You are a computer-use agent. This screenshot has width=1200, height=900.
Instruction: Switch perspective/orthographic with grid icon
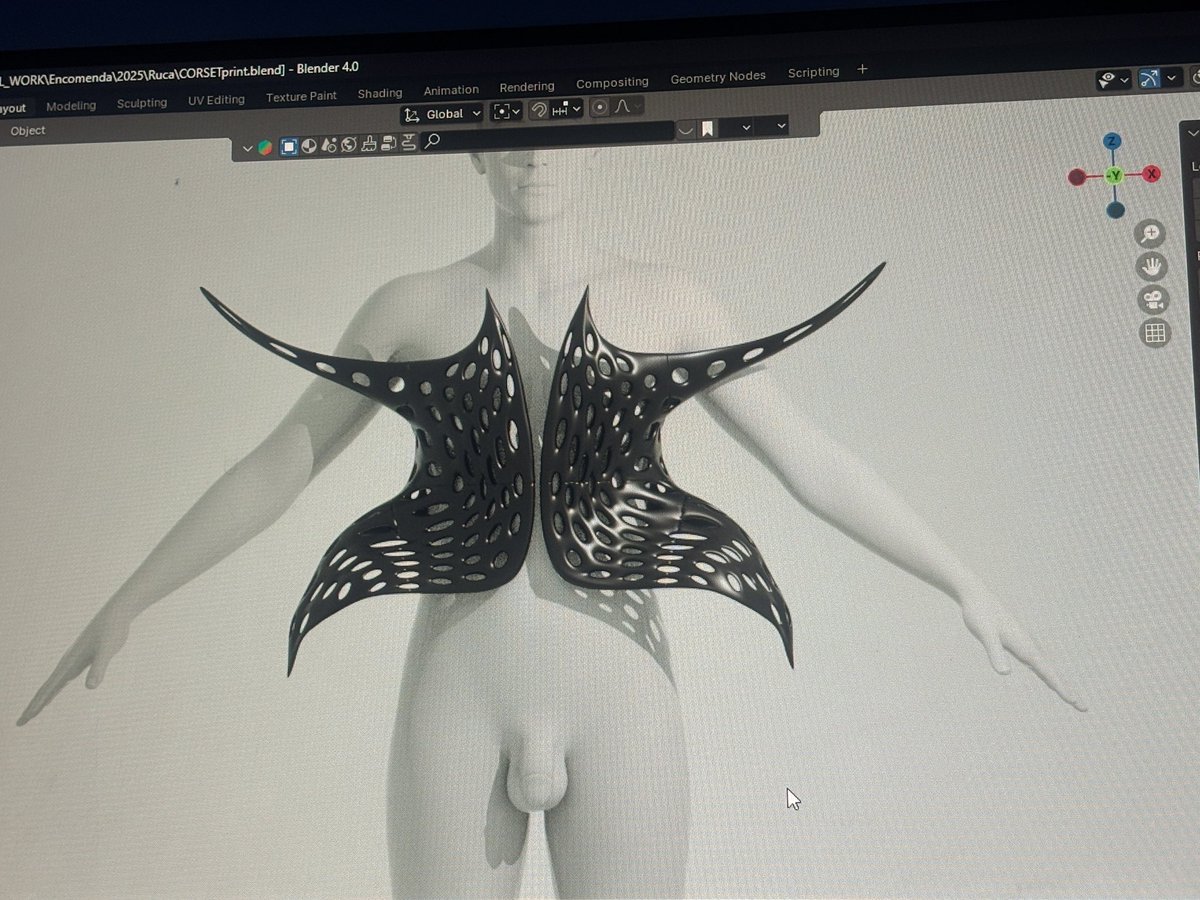click(1155, 333)
